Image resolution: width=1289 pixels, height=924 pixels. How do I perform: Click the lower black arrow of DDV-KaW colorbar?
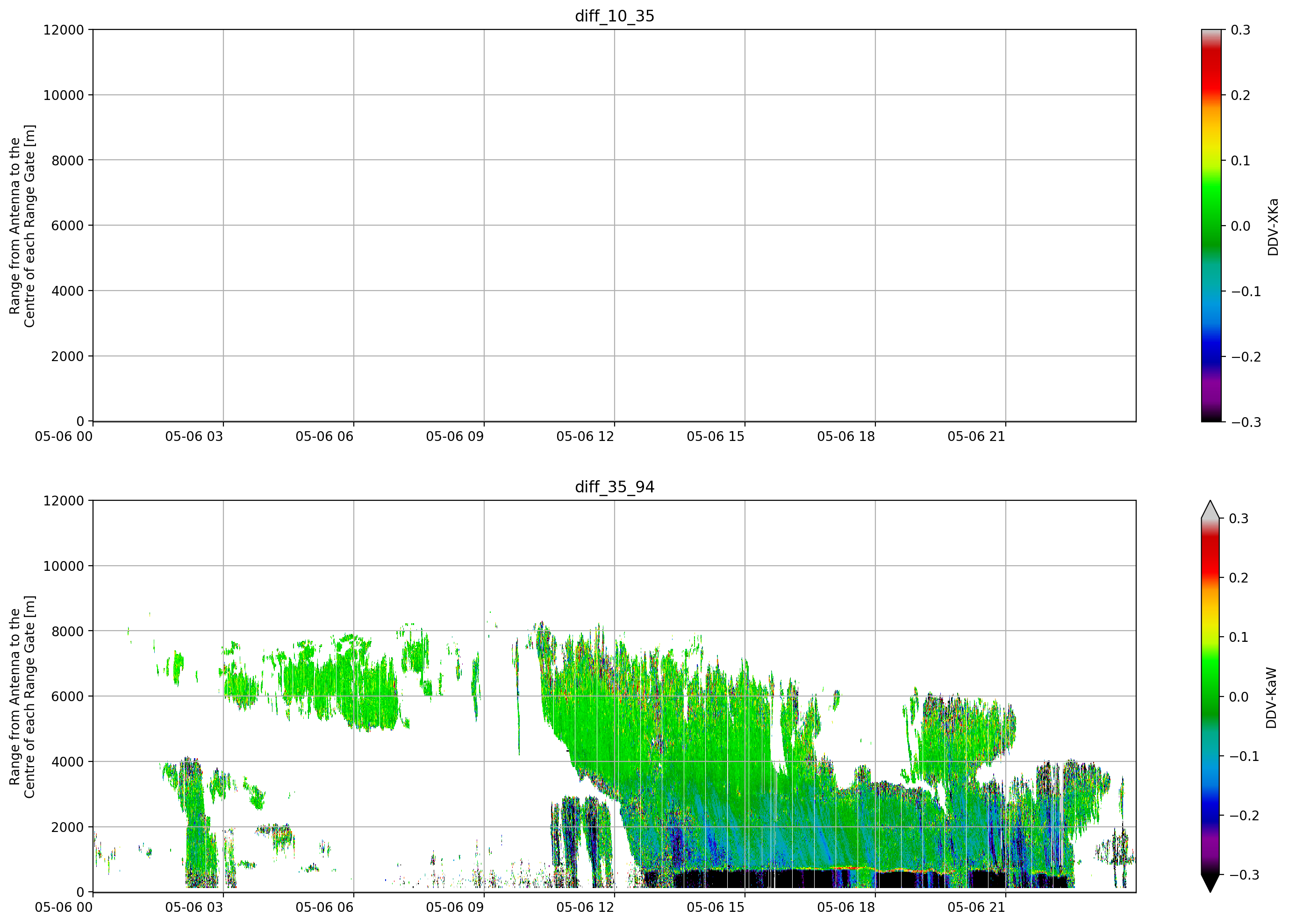click(x=1210, y=883)
